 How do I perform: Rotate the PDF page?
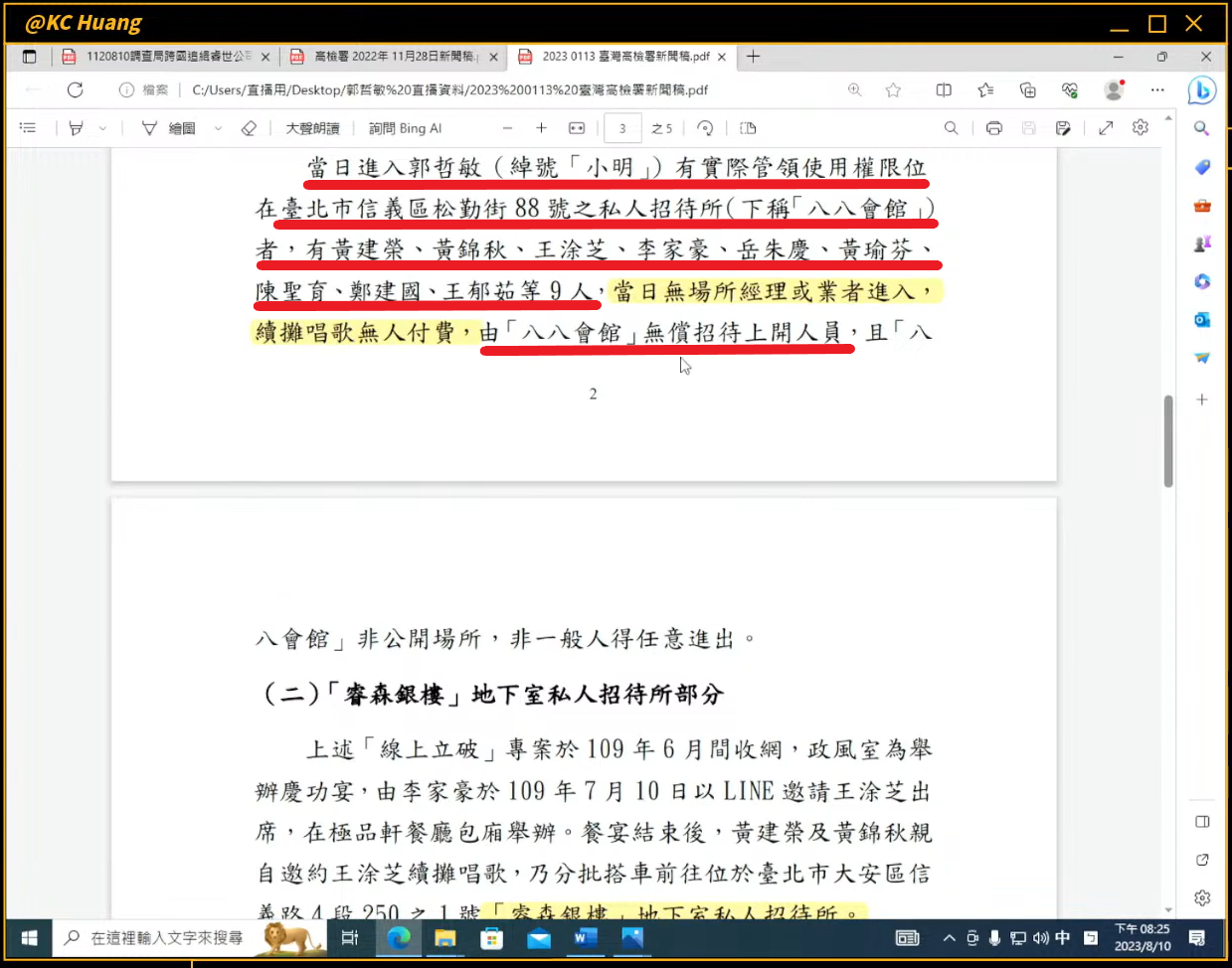point(705,128)
